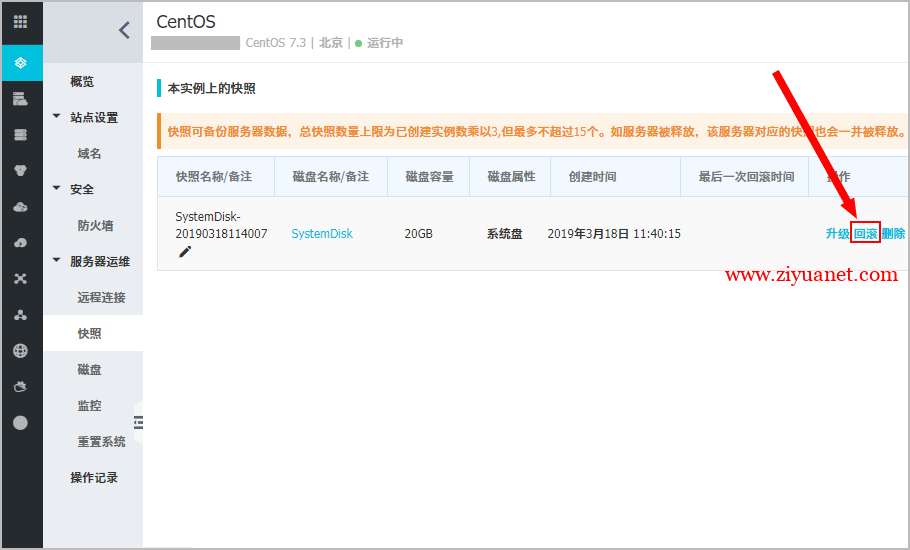Screen dimensions: 910x550
Task: Collapse the side menu with the handle tab
Action: pyautogui.click(x=138, y=422)
